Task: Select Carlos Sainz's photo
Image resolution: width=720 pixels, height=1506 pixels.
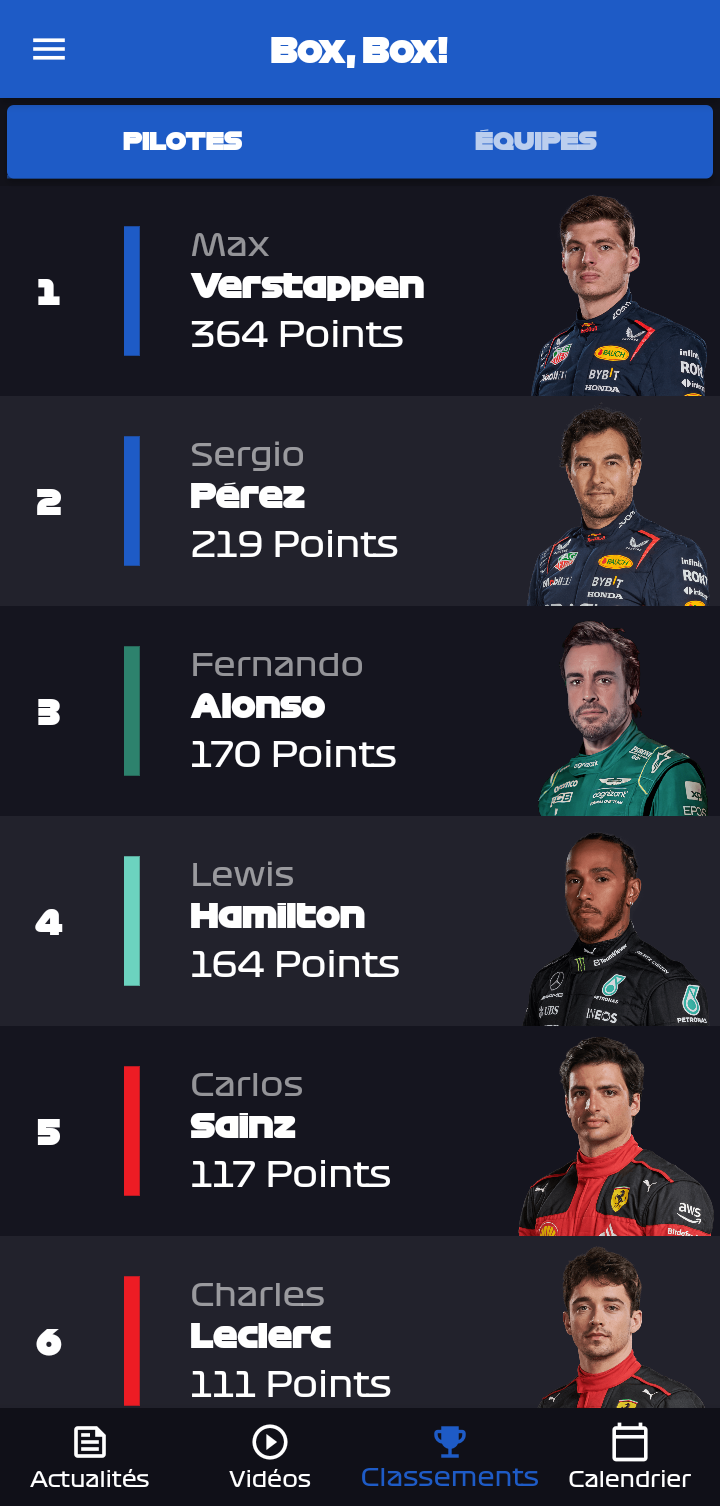Action: coord(613,1136)
